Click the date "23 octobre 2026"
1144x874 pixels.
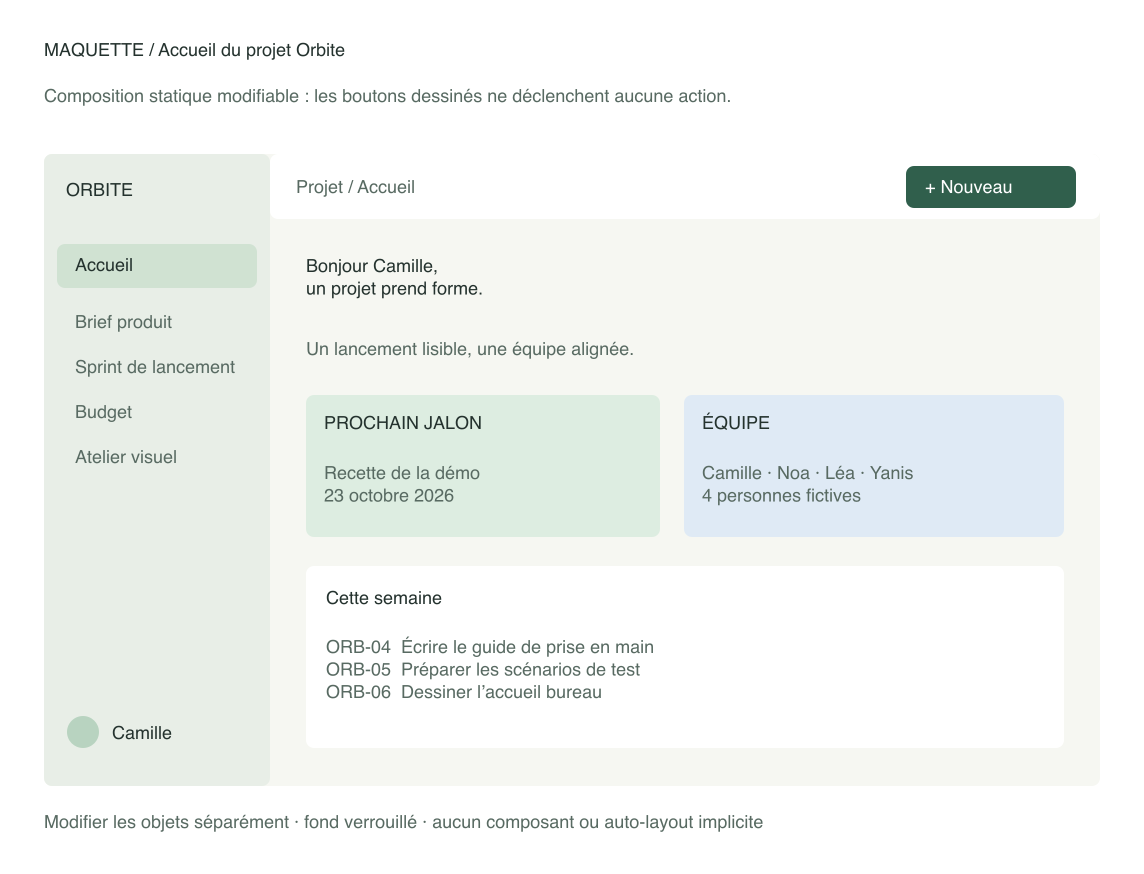coord(389,495)
